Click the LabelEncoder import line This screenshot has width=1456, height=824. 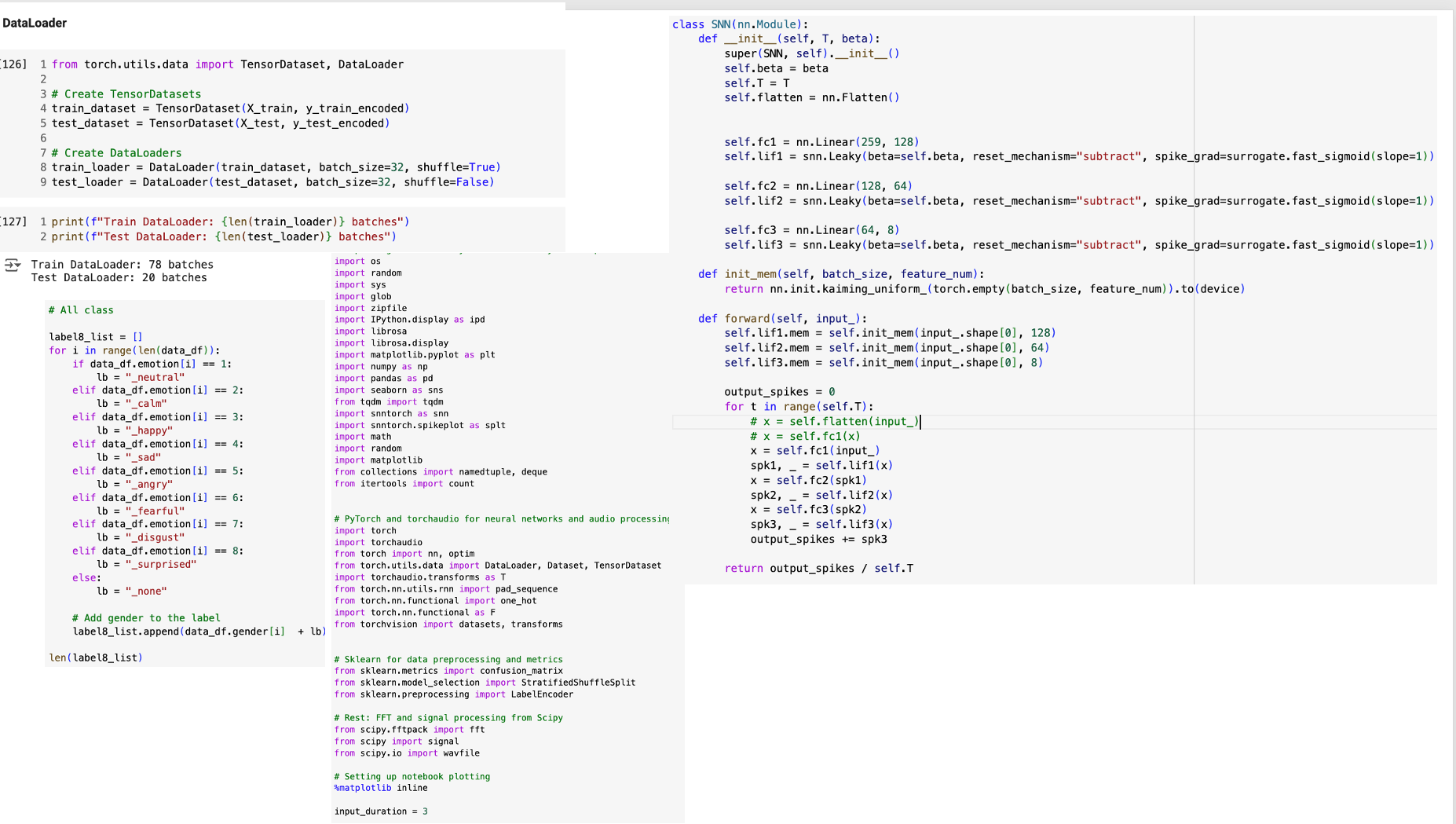(453, 694)
